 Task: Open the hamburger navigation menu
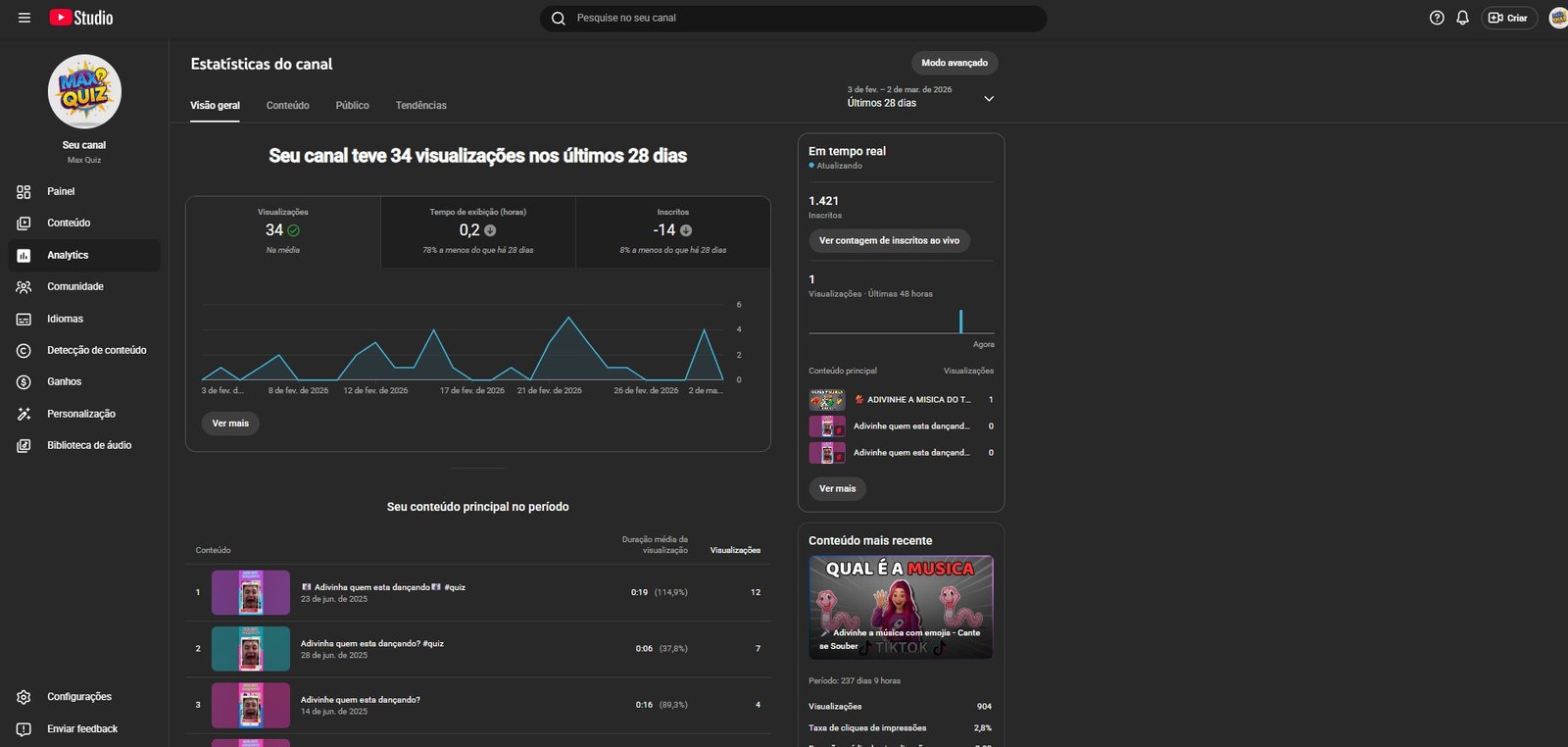pyautogui.click(x=24, y=18)
